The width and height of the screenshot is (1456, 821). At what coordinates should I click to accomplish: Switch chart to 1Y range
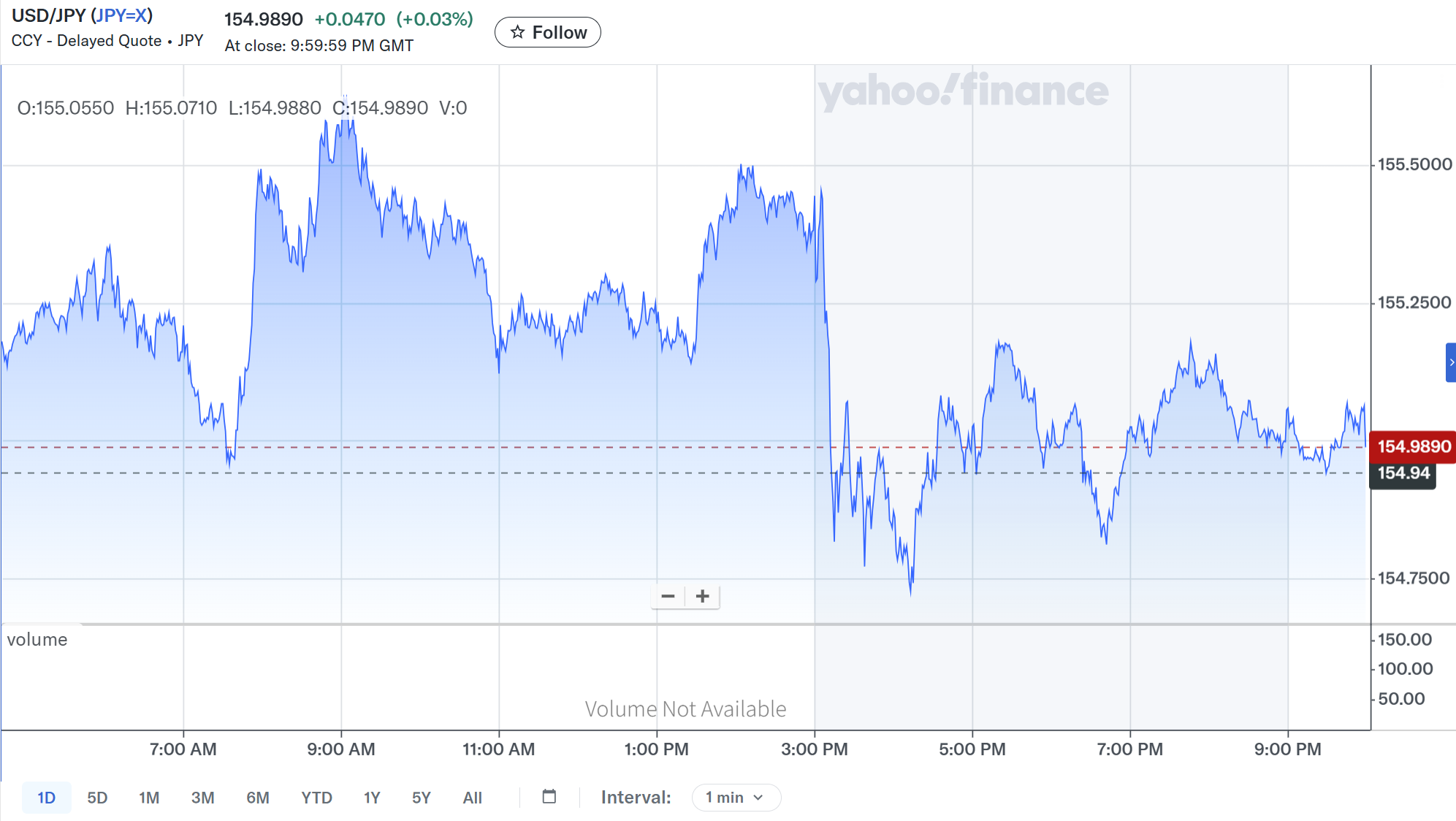coord(372,798)
